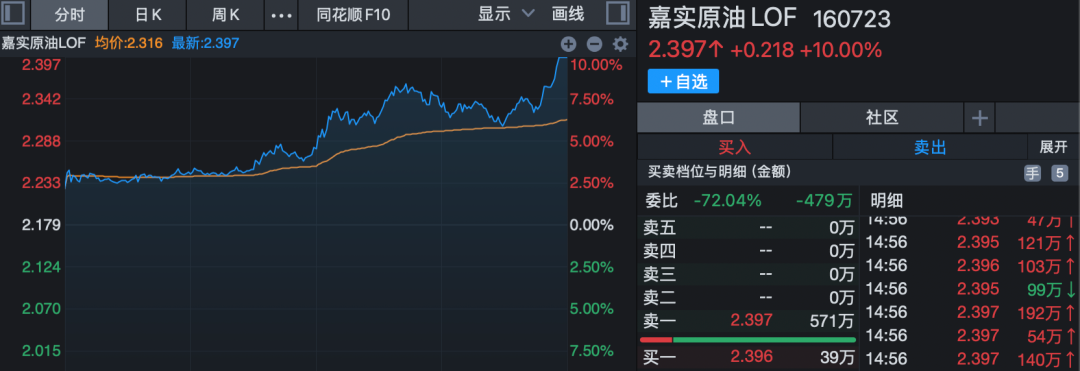The width and height of the screenshot is (1080, 371).
Task: Click the buy-sell ratio bar
Action: [x=748, y=339]
